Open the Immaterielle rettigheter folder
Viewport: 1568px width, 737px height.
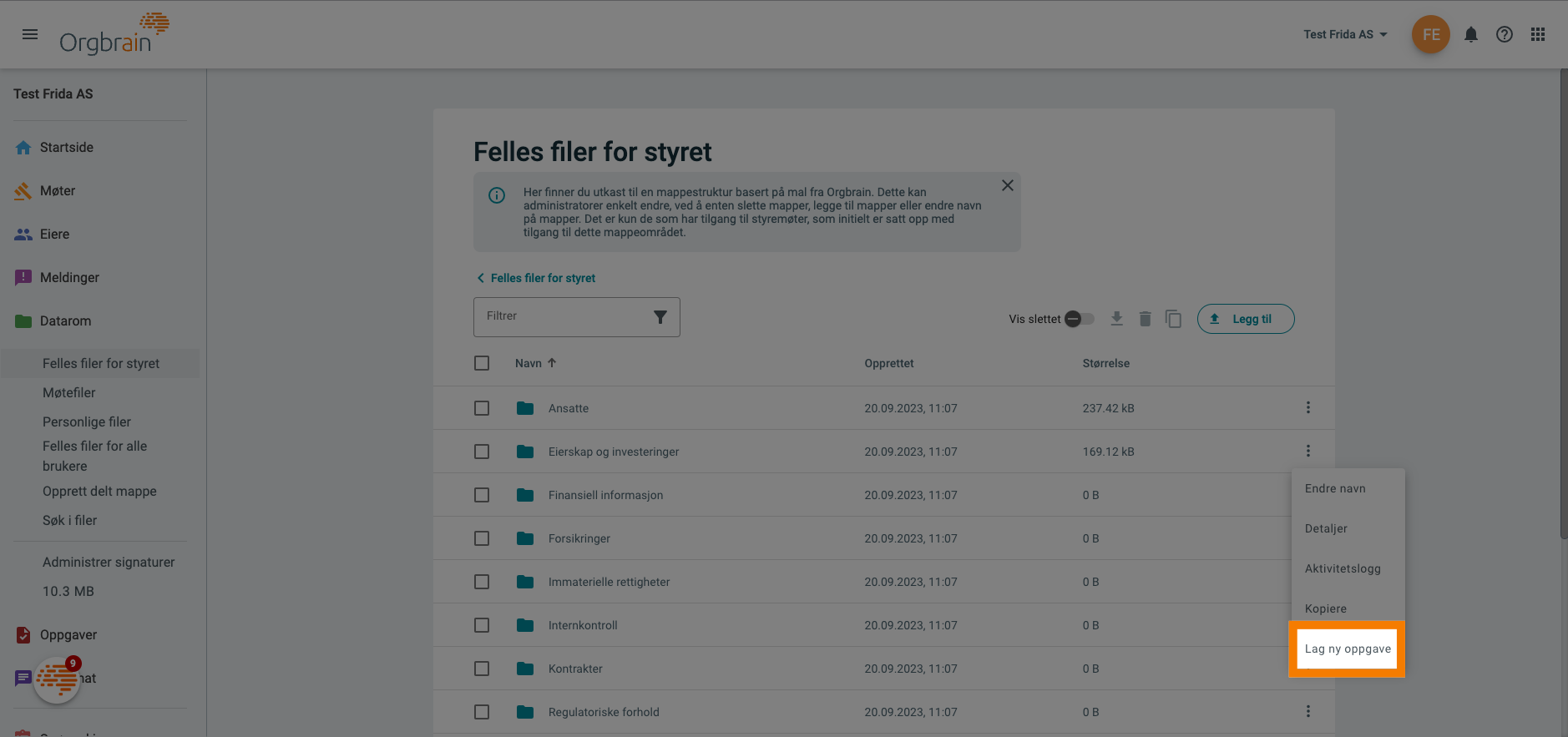[x=609, y=582]
